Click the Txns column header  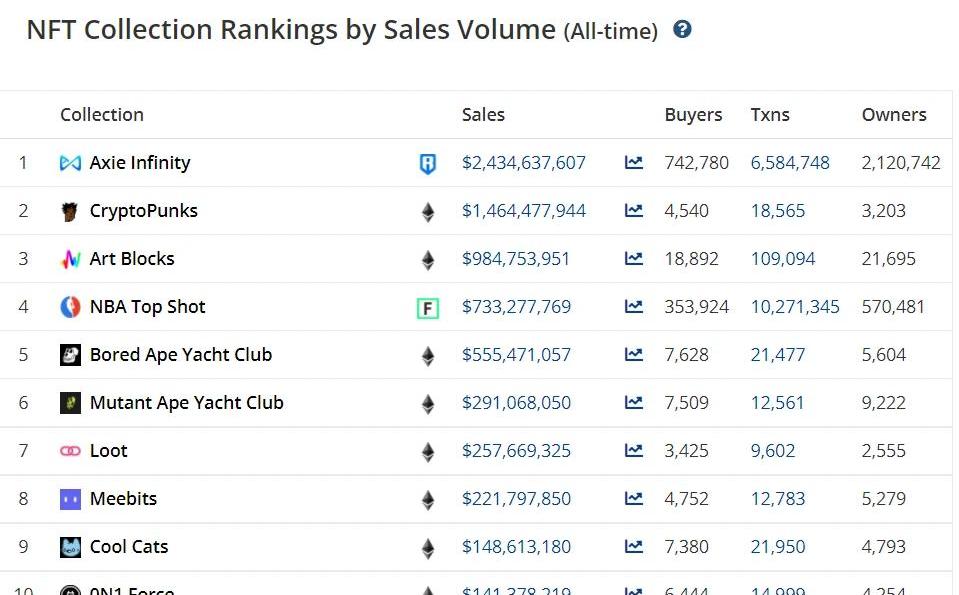point(770,114)
